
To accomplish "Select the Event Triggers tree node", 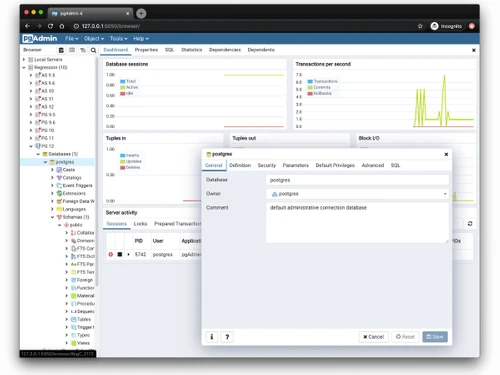I will pos(77,185).
